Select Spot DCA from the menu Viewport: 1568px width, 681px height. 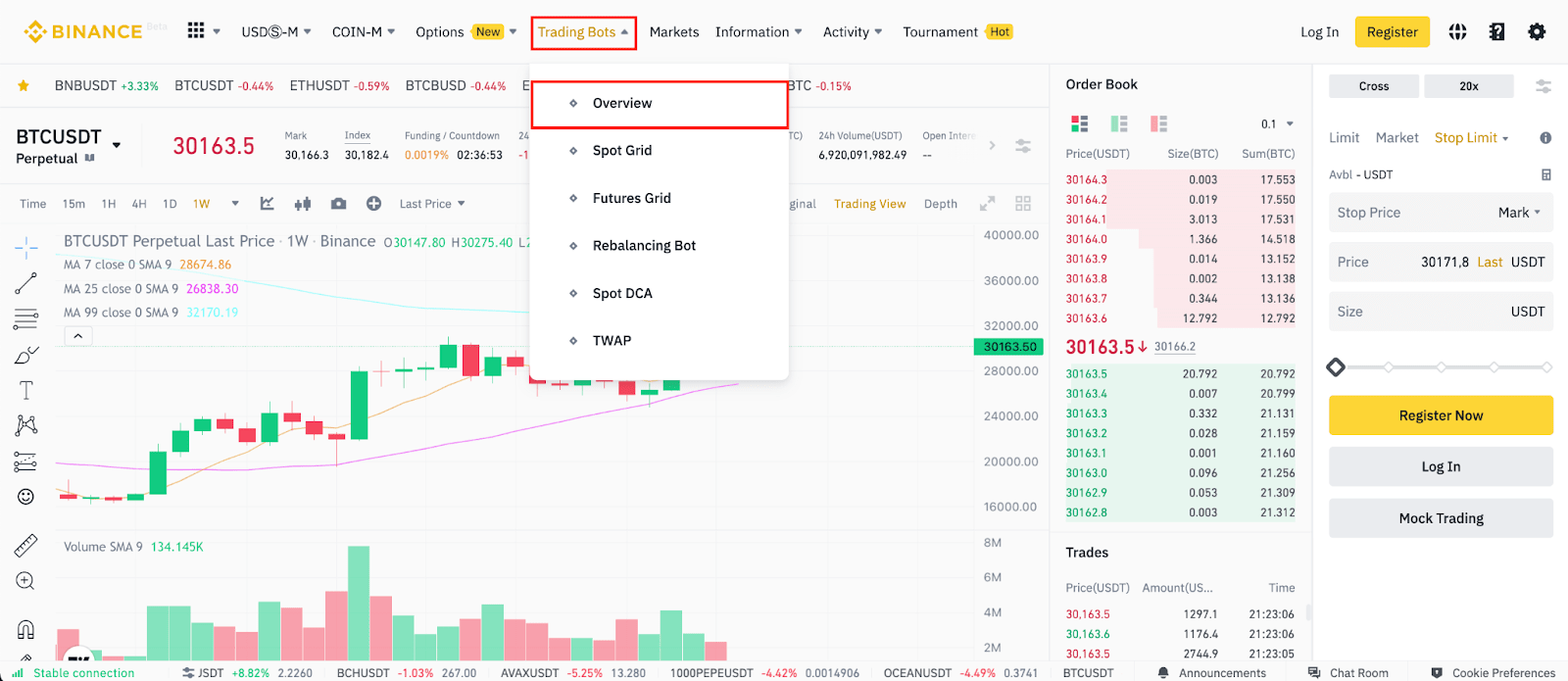660,293
